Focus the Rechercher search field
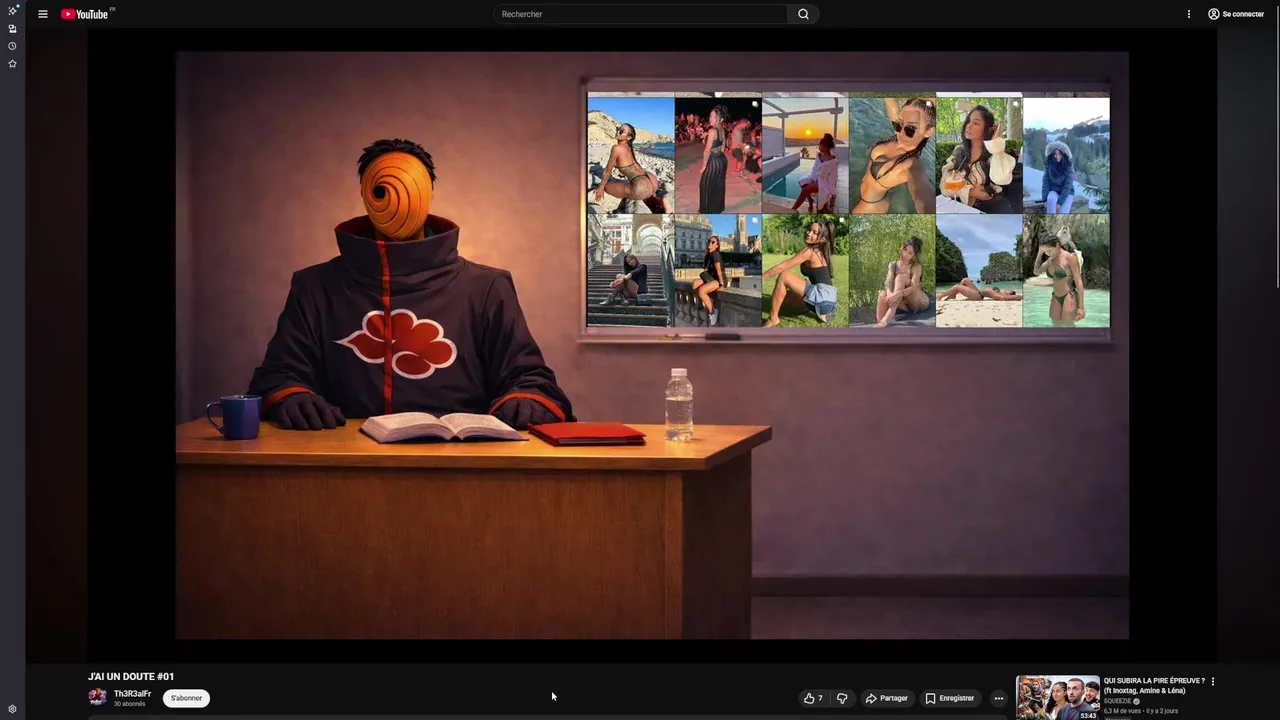Image resolution: width=1280 pixels, height=720 pixels. pos(640,14)
